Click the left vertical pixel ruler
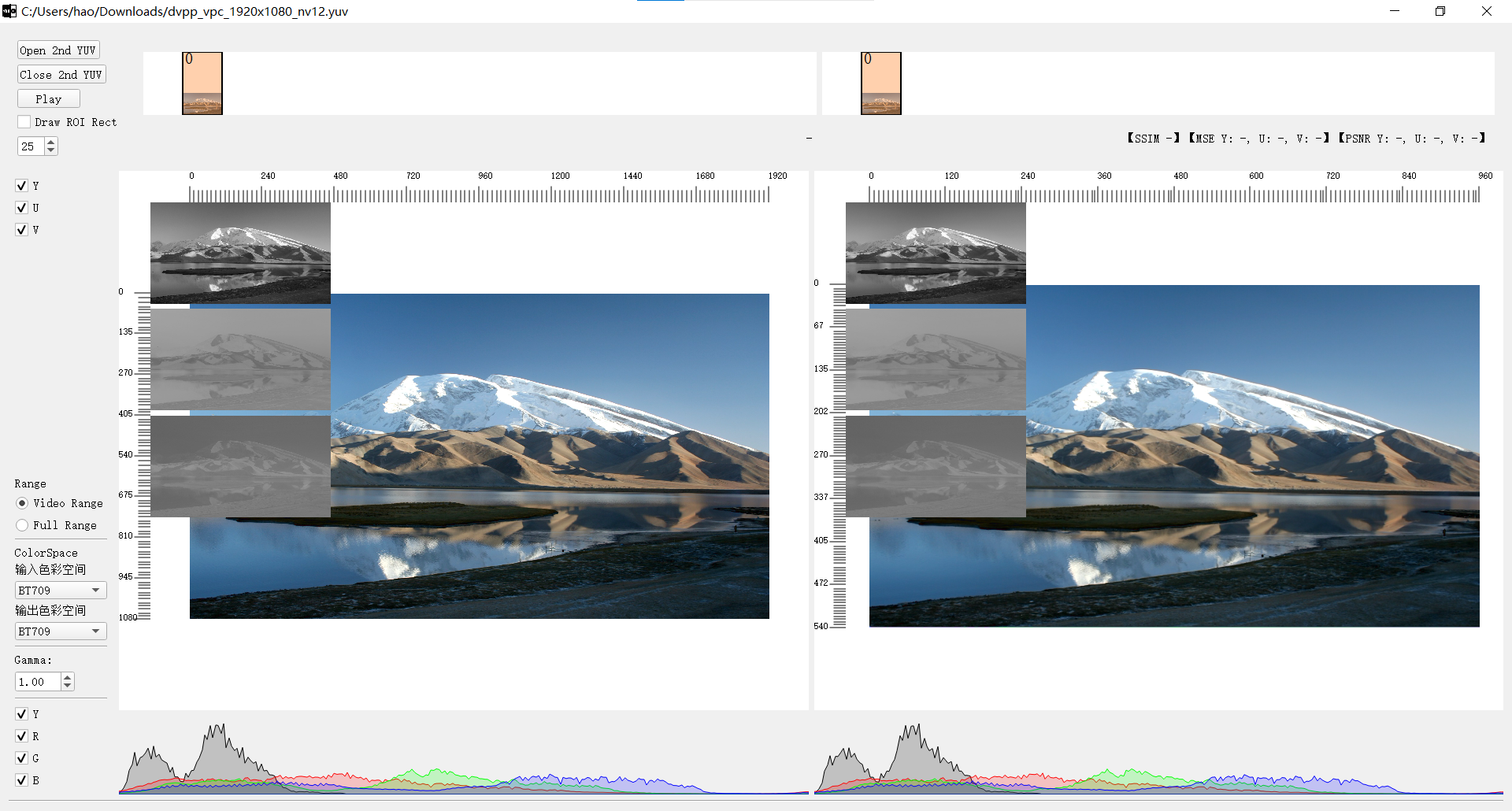The image size is (1512, 811). pos(135,455)
